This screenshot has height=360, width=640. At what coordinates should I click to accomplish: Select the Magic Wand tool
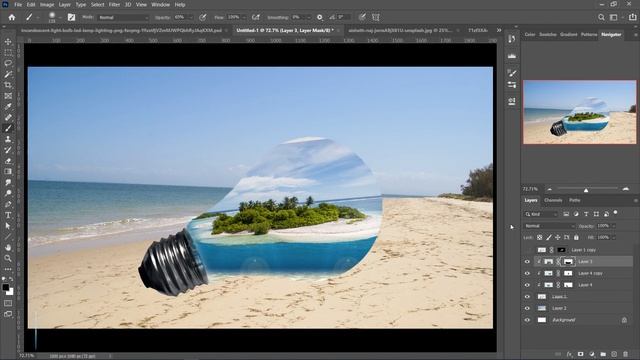pos(8,74)
